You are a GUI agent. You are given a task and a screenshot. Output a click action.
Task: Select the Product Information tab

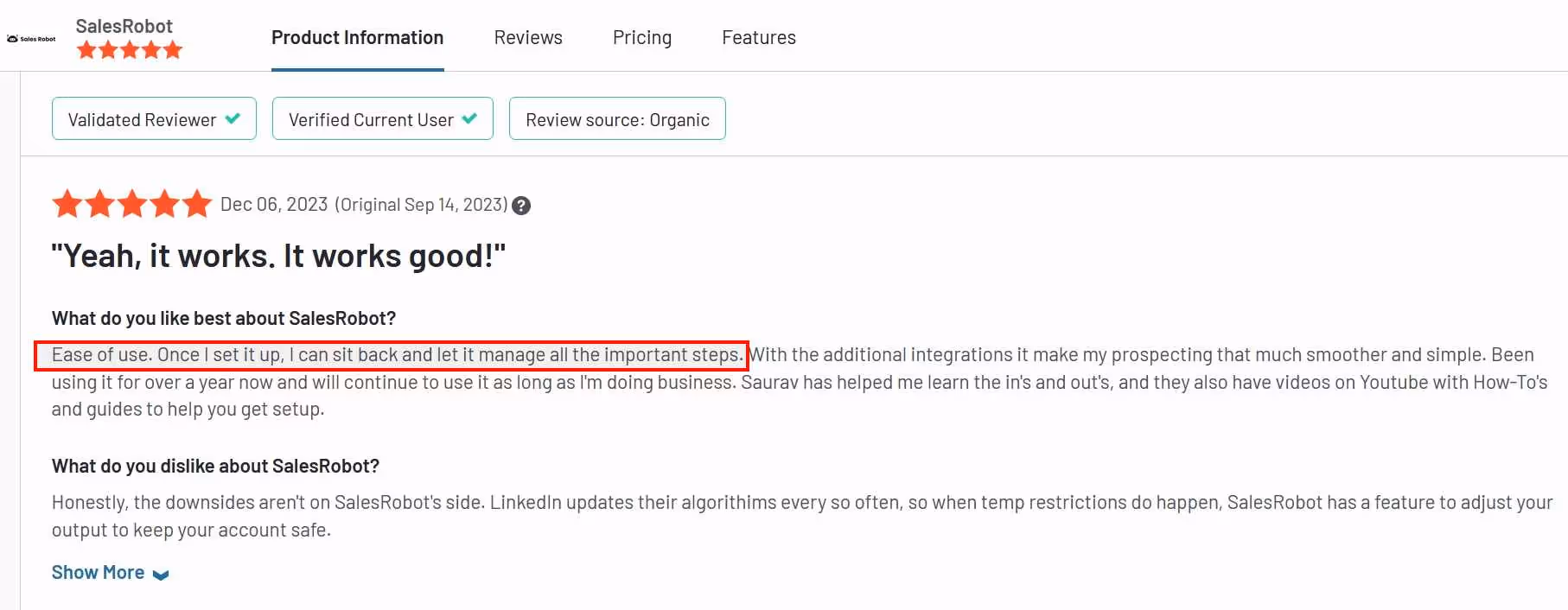click(x=357, y=37)
